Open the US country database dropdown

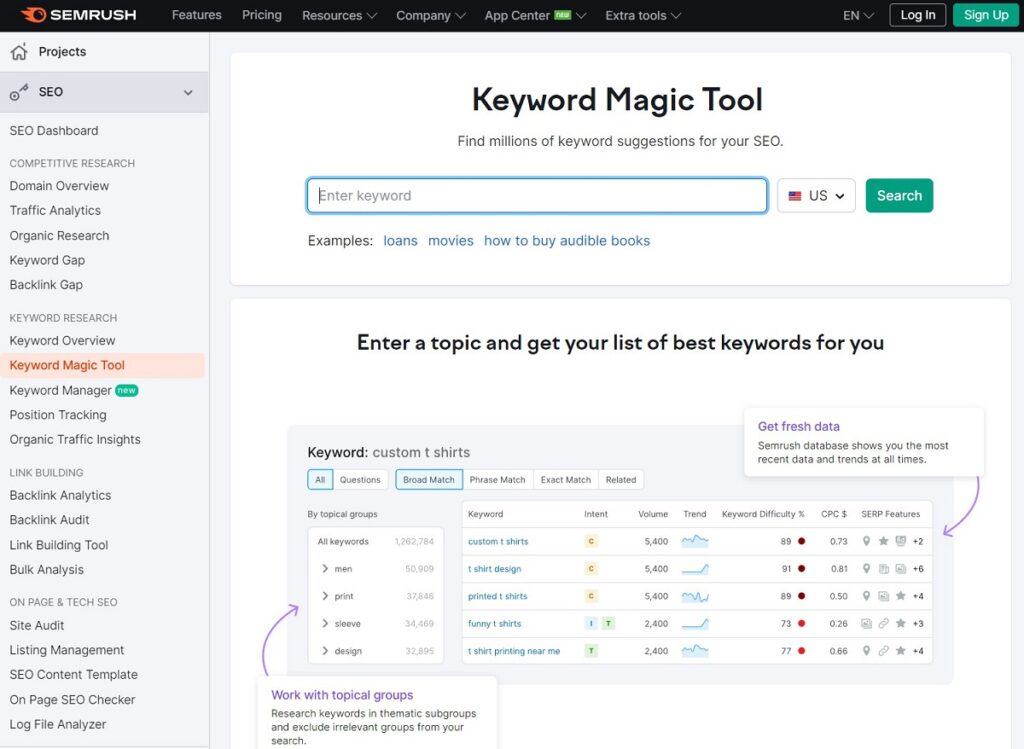[x=816, y=195]
